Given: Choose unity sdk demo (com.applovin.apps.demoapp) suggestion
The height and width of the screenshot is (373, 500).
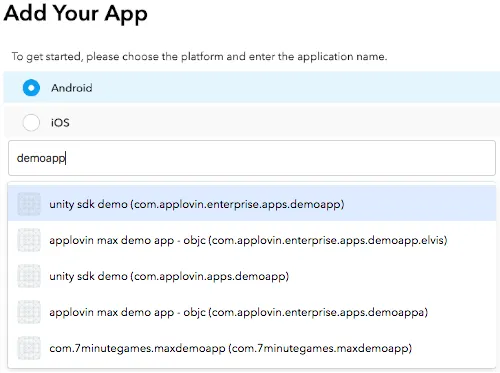Looking at the screenshot, I should point(252,276).
